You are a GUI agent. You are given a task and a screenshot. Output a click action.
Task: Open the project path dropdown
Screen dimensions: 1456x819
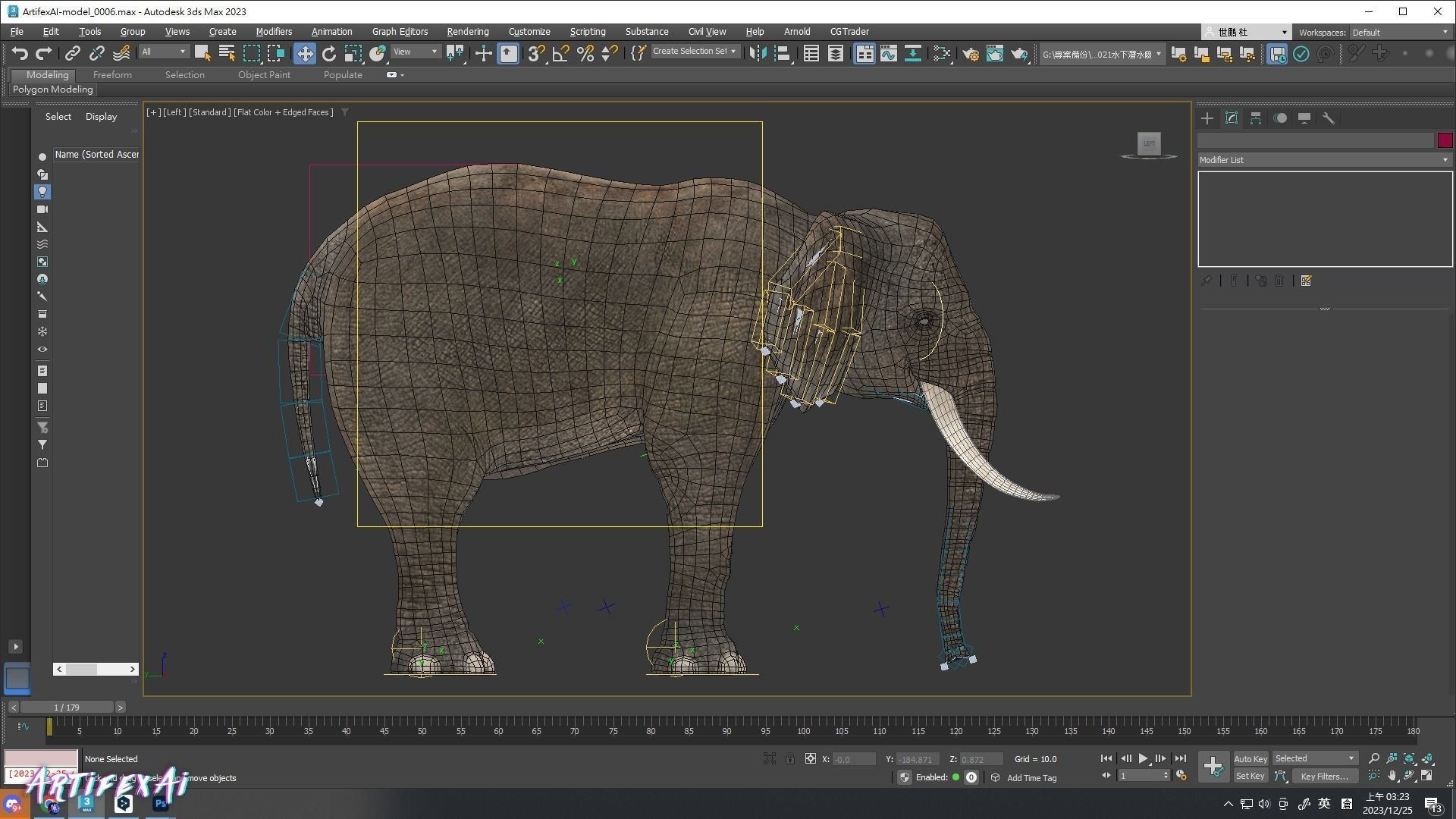click(x=1101, y=54)
